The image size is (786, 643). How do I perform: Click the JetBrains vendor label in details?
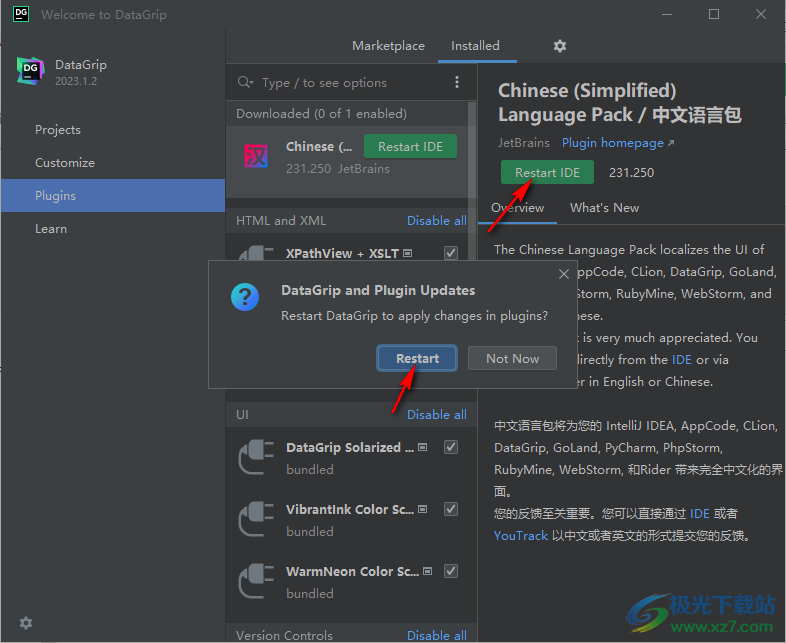523,143
